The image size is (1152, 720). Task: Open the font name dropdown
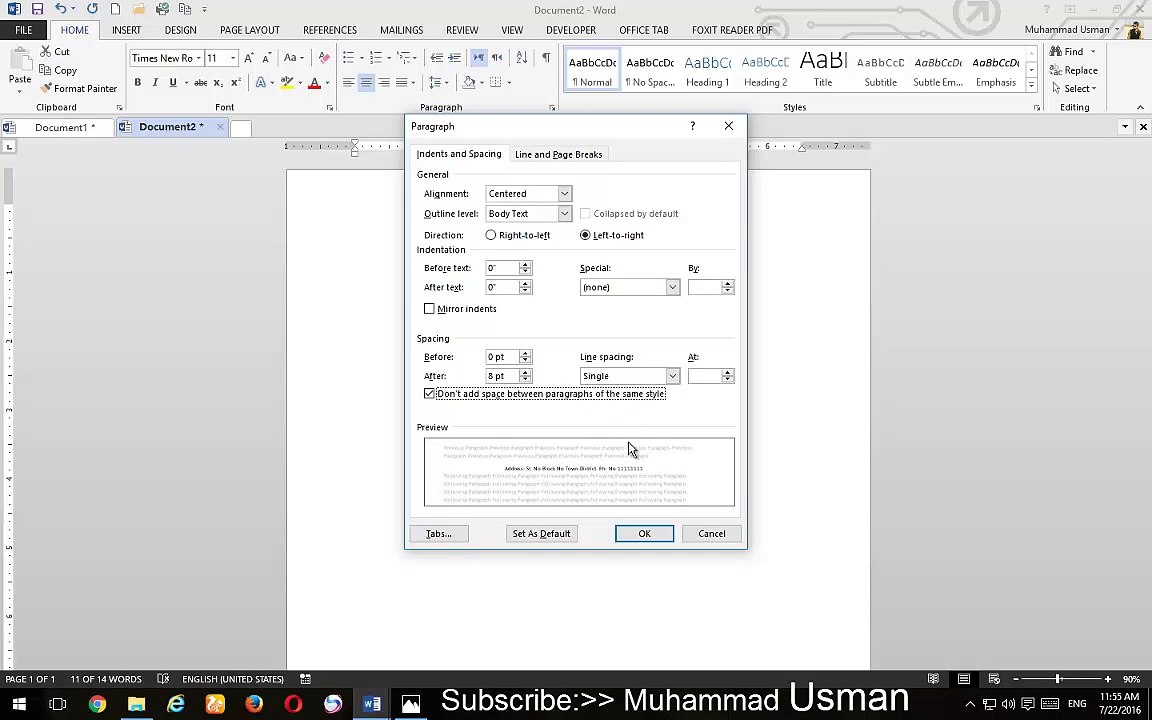(198, 58)
